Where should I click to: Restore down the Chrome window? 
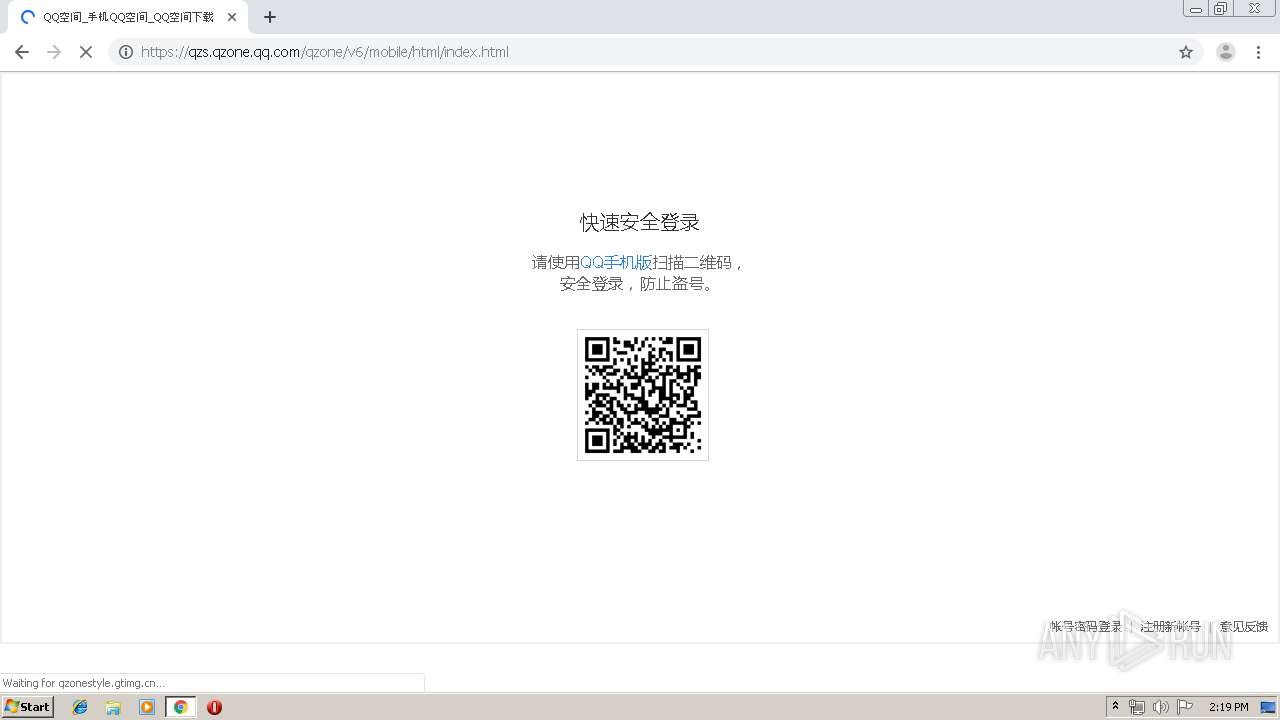(x=1221, y=9)
